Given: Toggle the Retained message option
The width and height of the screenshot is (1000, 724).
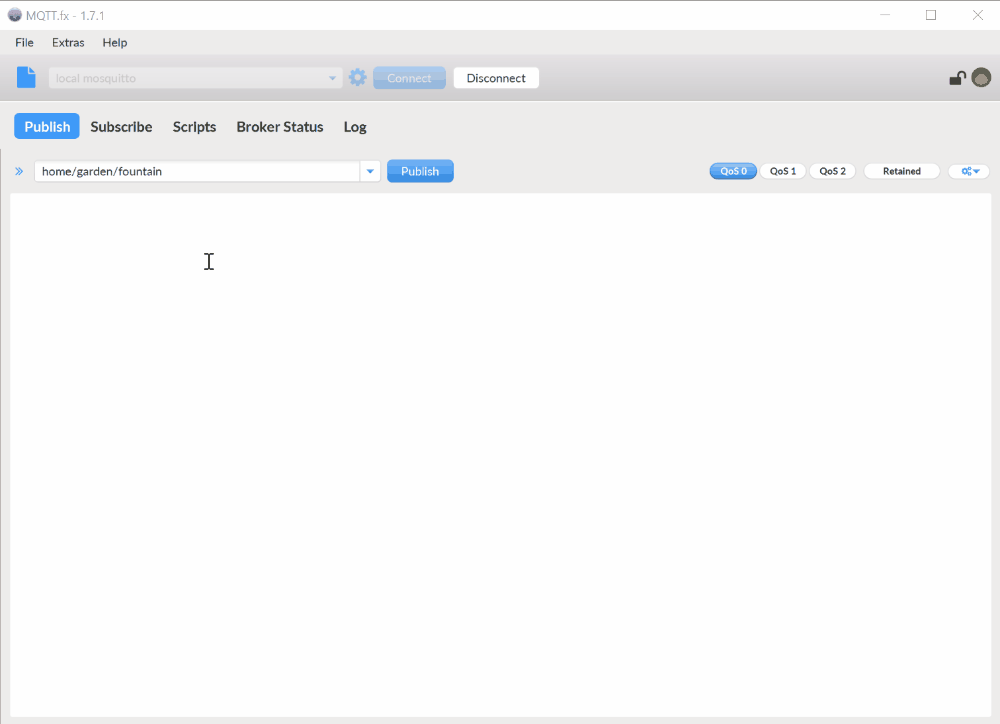Looking at the screenshot, I should pos(901,171).
